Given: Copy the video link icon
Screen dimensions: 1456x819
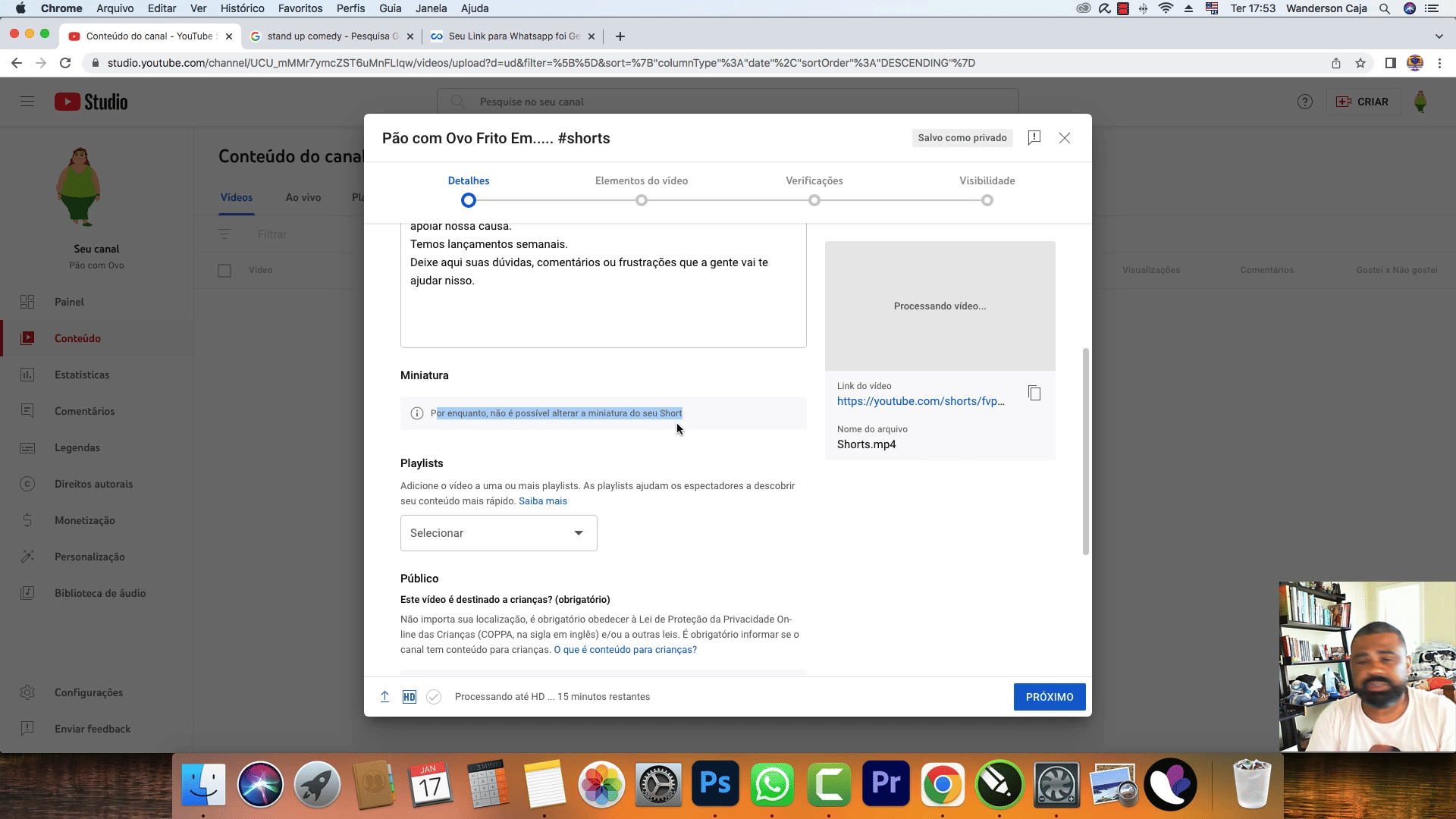Looking at the screenshot, I should click(1034, 393).
